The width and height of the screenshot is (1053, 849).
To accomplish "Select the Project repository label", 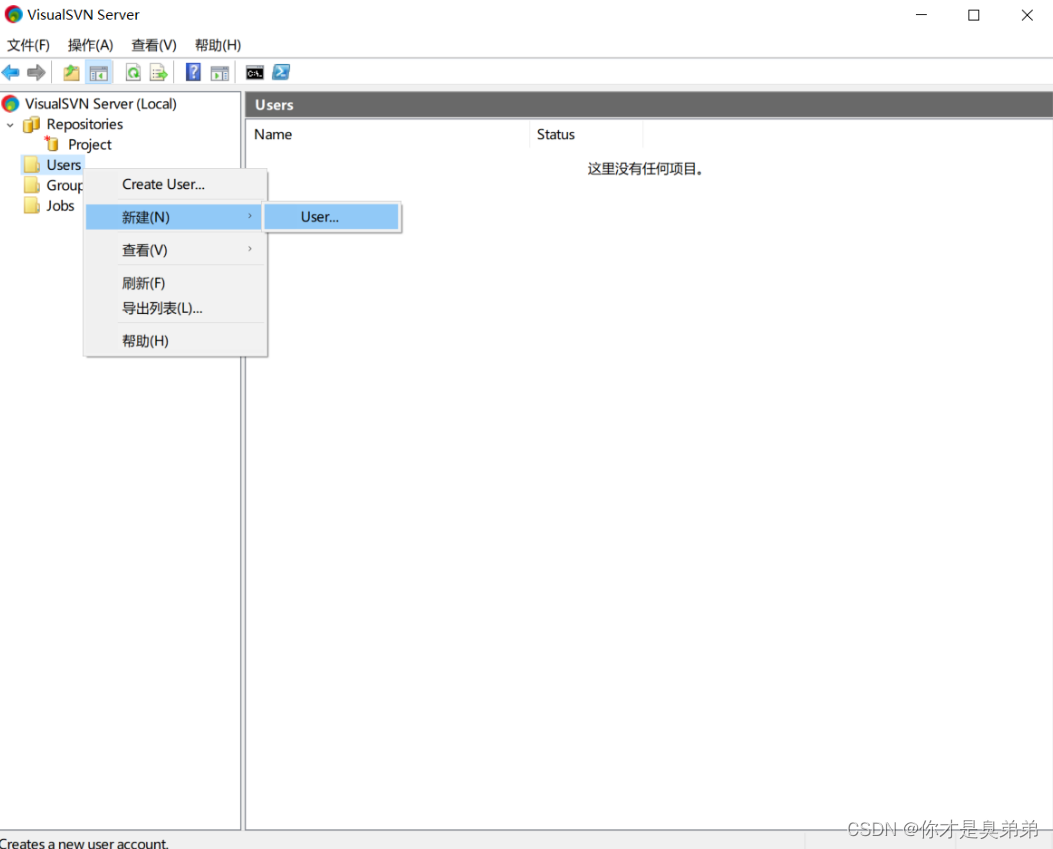I will pyautogui.click(x=89, y=144).
